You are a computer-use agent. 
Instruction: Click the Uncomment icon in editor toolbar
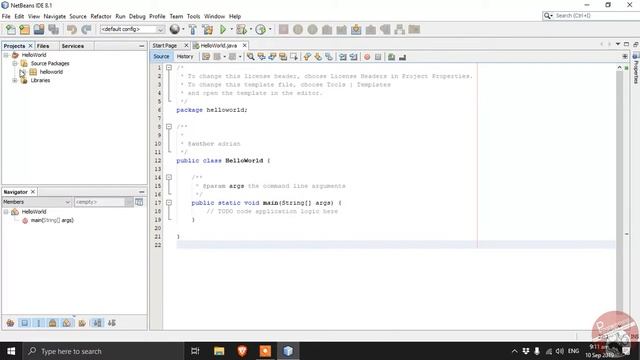402,57
